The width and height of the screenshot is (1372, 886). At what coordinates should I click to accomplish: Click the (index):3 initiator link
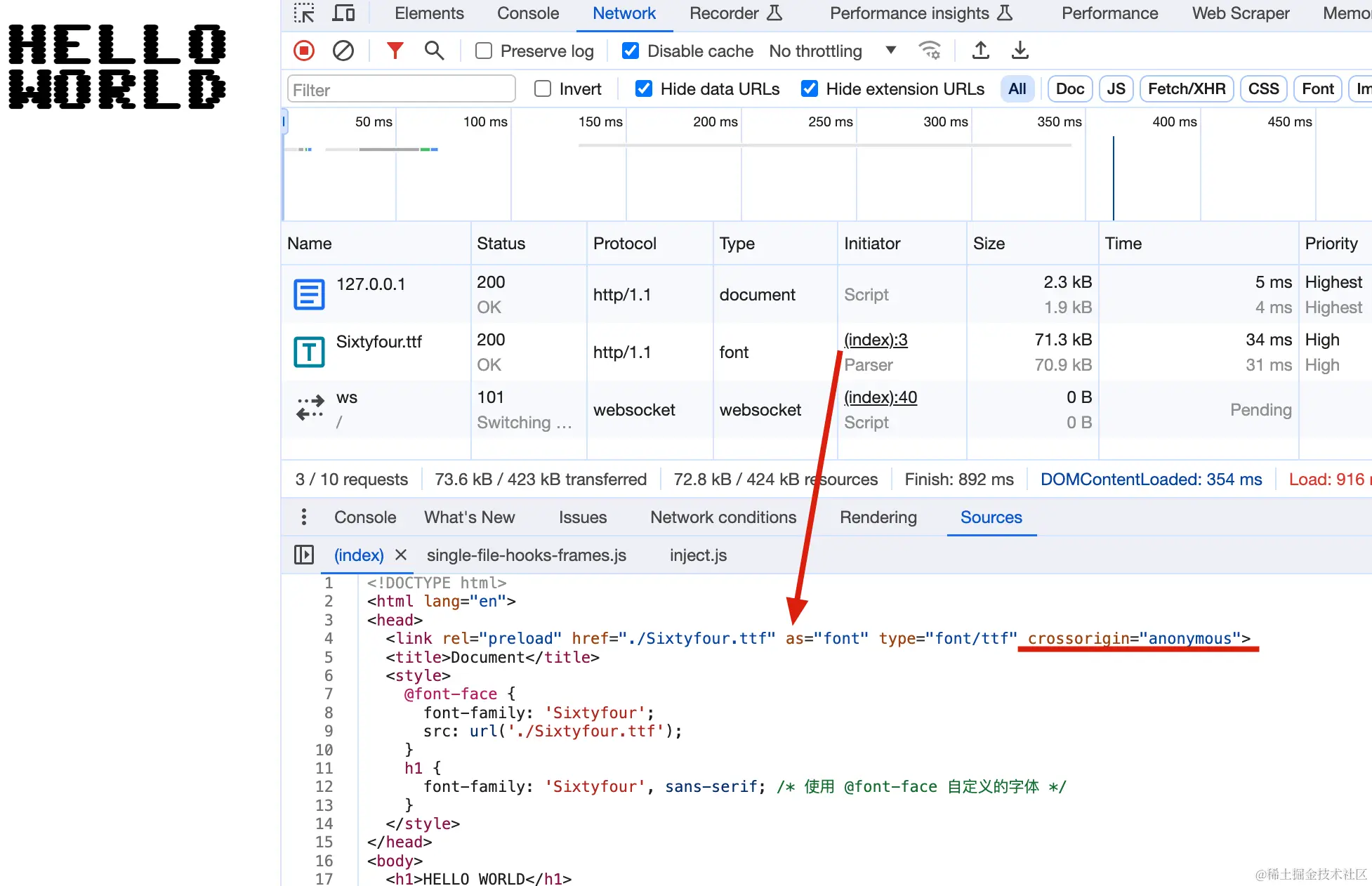(x=876, y=340)
